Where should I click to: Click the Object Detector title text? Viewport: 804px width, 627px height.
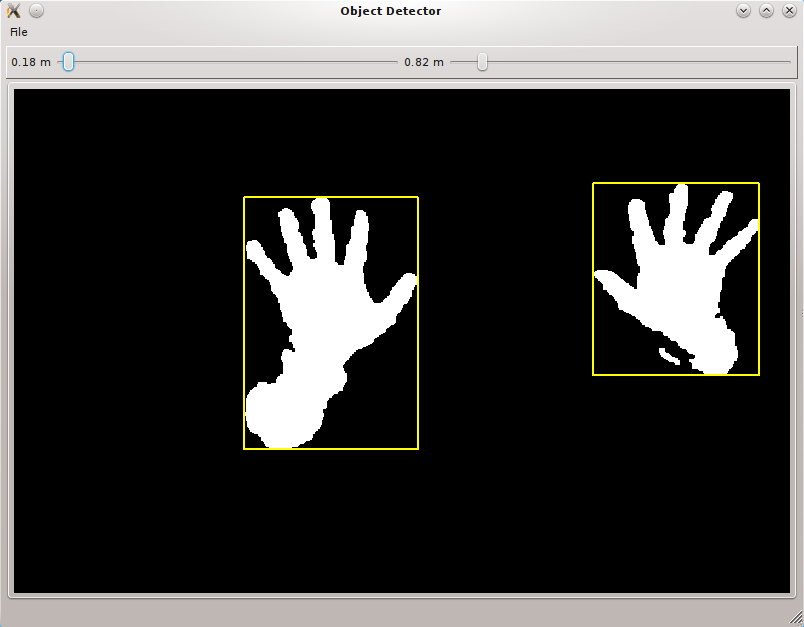[x=391, y=11]
